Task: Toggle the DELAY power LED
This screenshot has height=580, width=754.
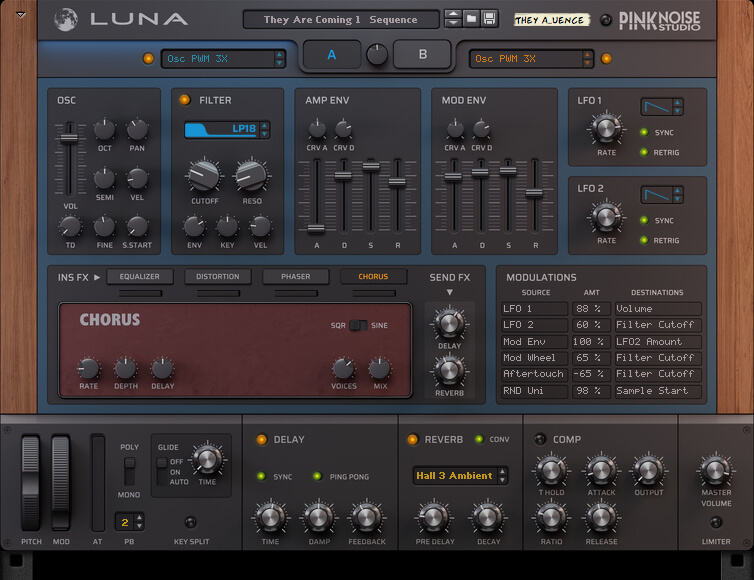Action: [x=262, y=440]
